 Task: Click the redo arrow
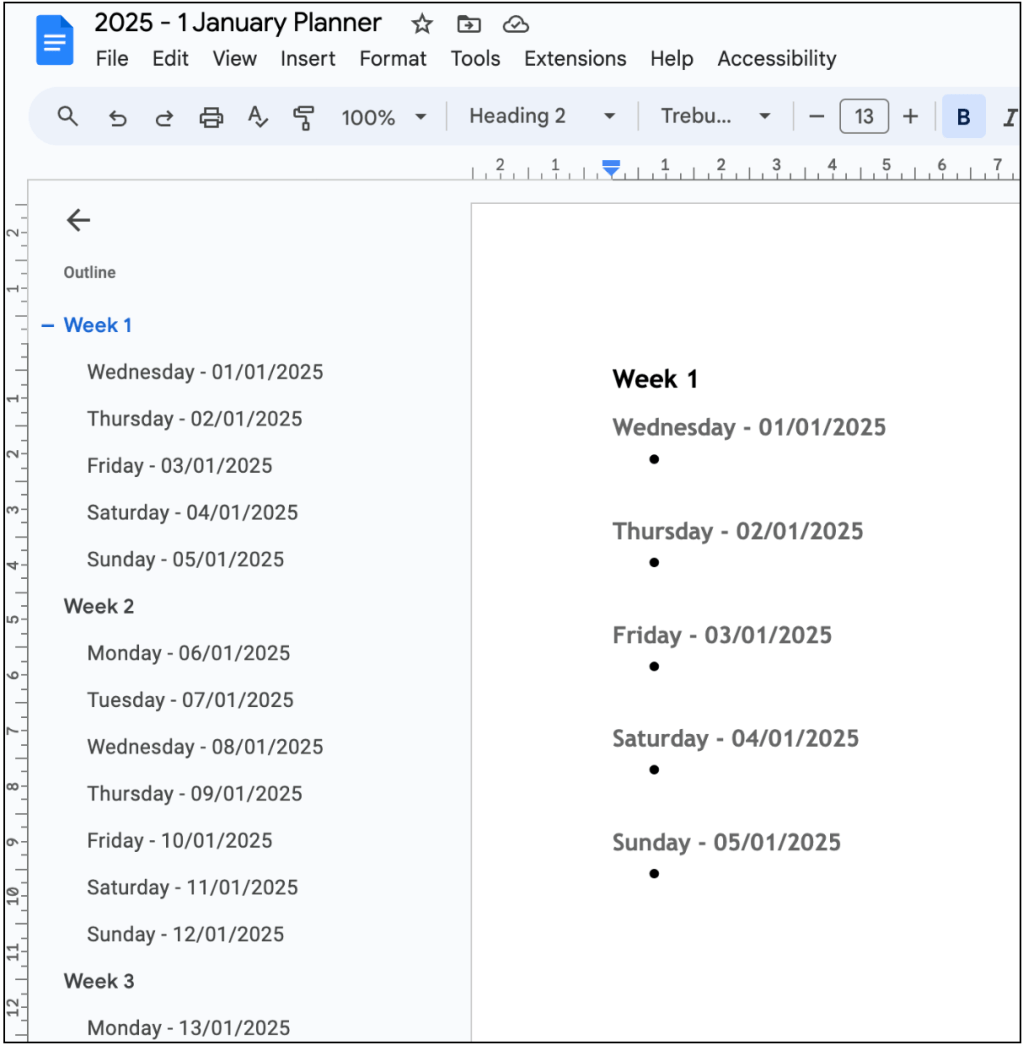[x=164, y=117]
